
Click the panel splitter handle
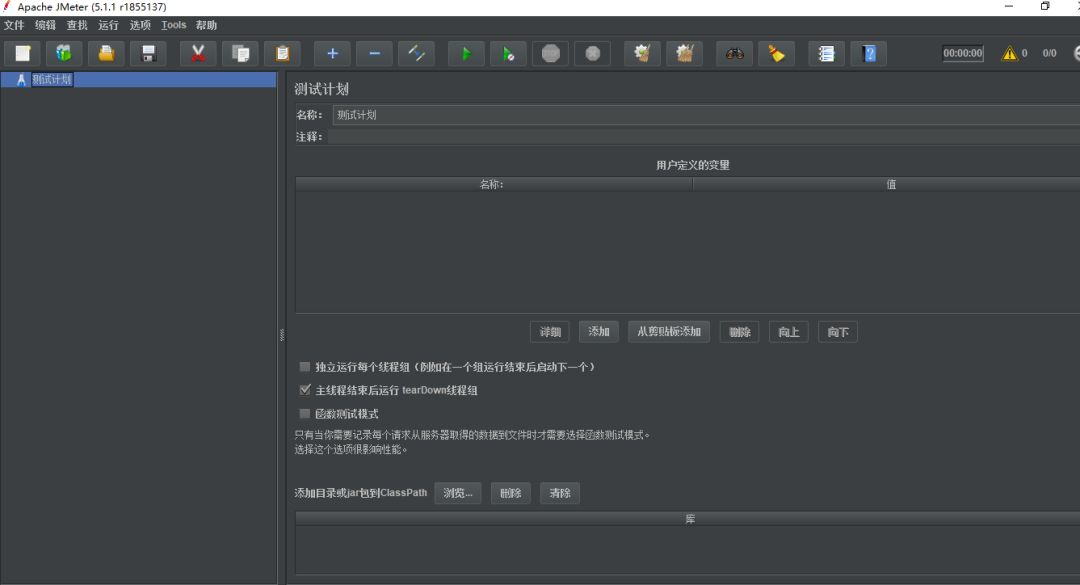(282, 336)
